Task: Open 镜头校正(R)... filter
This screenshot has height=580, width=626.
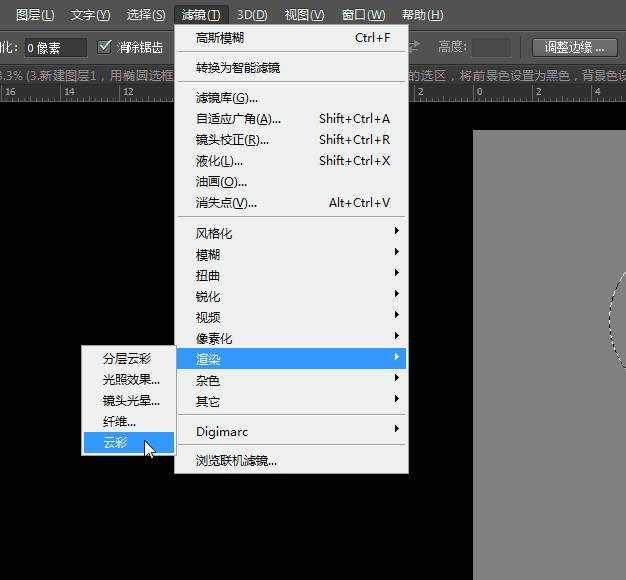Action: (x=291, y=140)
